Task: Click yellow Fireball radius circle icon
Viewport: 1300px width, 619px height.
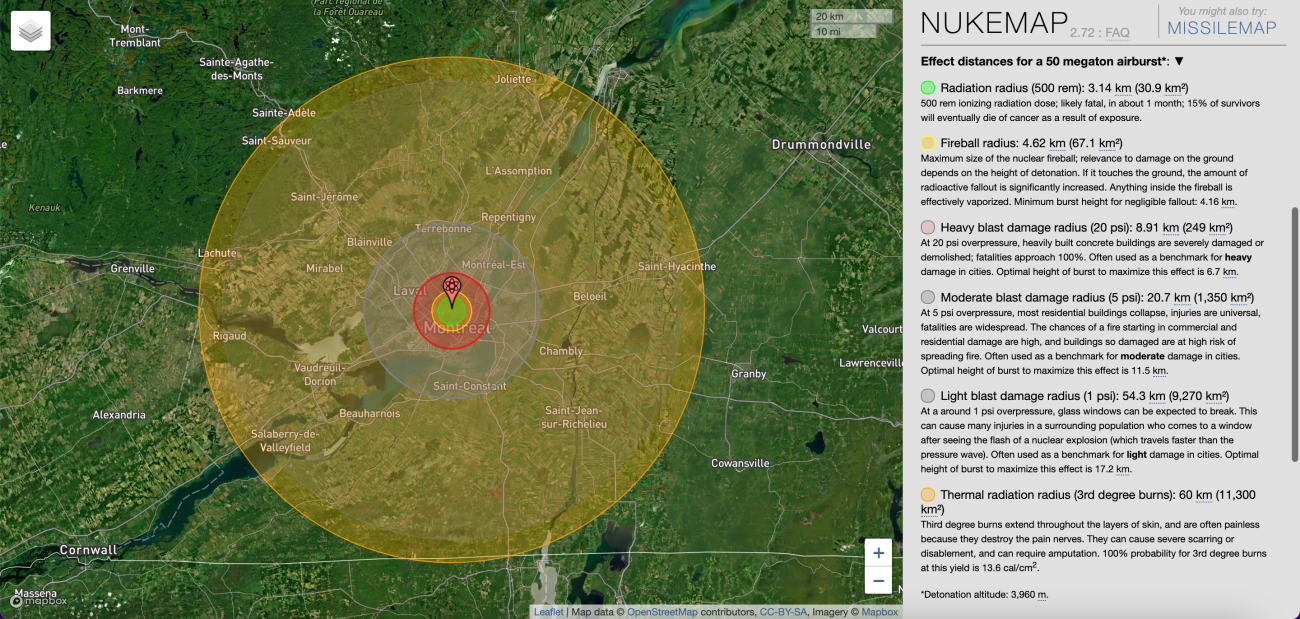Action: pos(928,143)
